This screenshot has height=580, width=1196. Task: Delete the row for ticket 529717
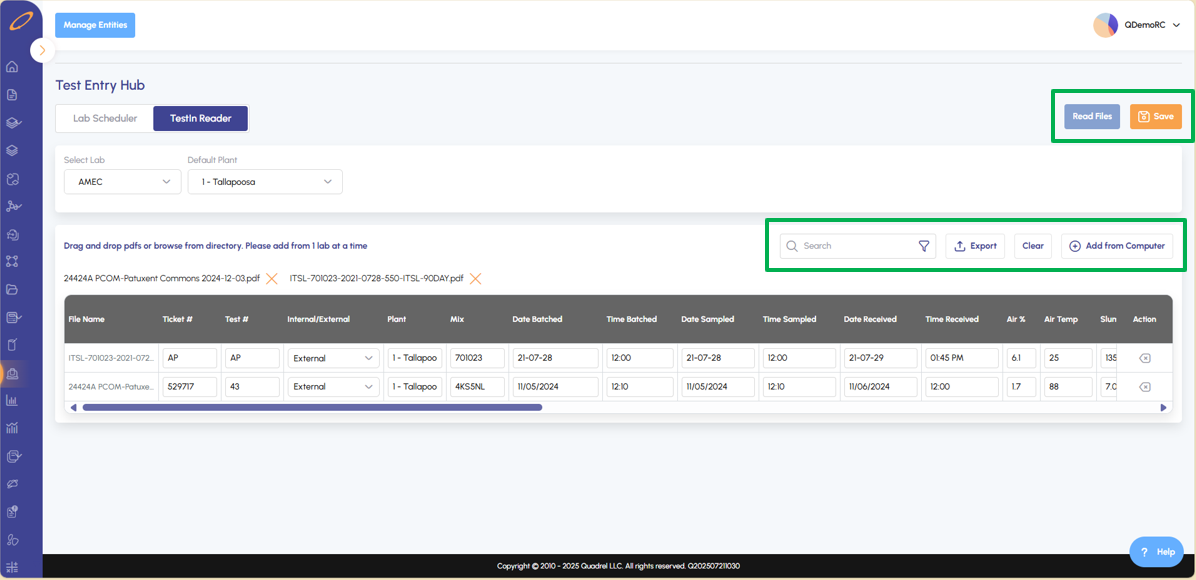pyautogui.click(x=1144, y=387)
